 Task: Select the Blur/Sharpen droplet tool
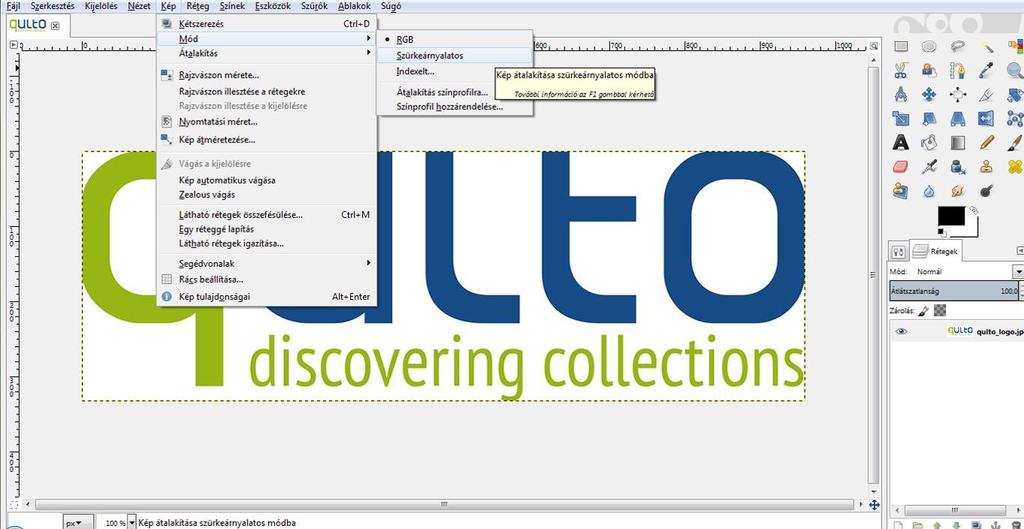929,190
